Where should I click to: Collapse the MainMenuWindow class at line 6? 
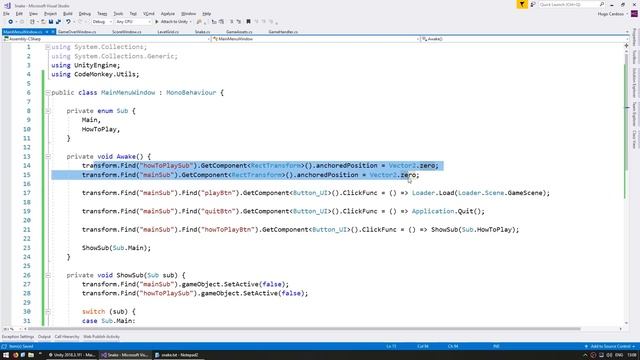(x=48, y=93)
